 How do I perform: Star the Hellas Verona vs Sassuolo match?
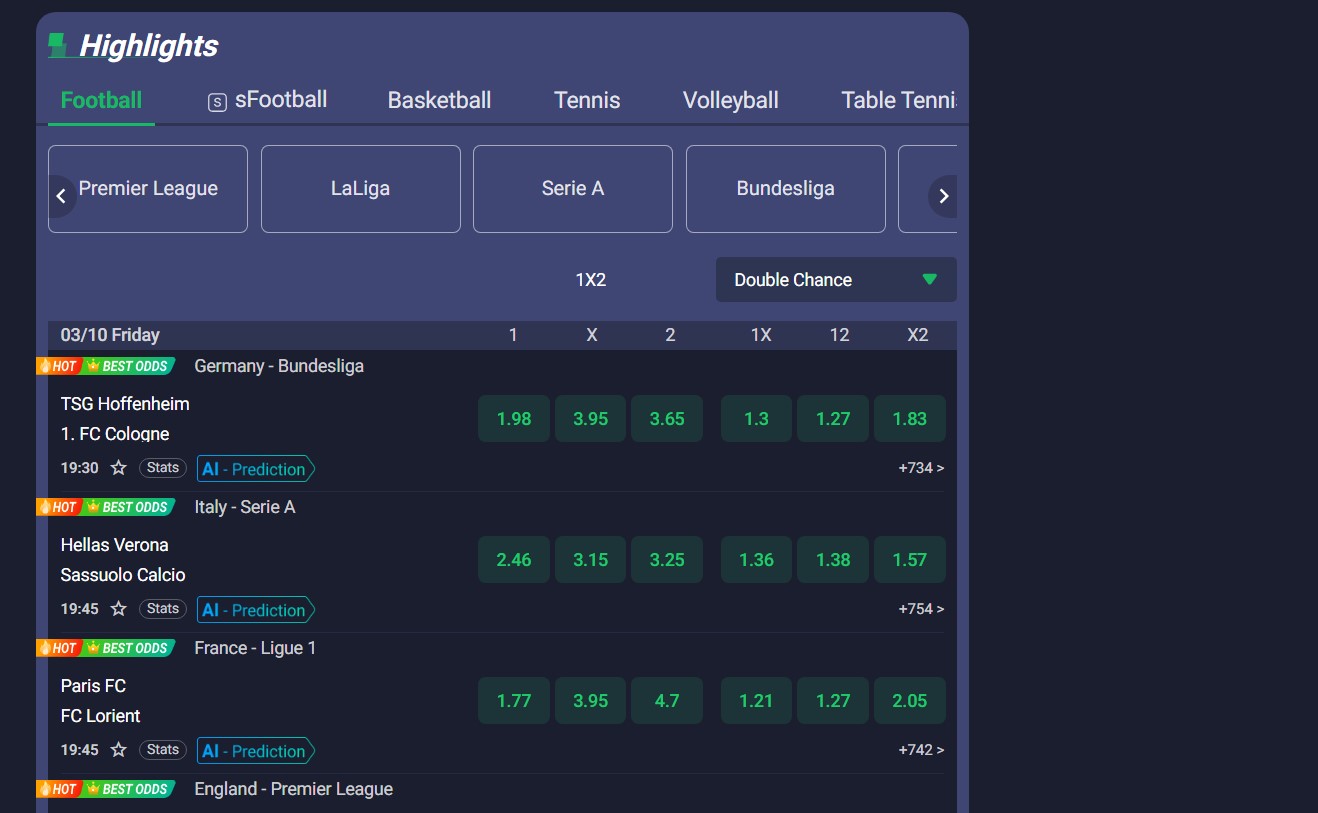click(118, 609)
